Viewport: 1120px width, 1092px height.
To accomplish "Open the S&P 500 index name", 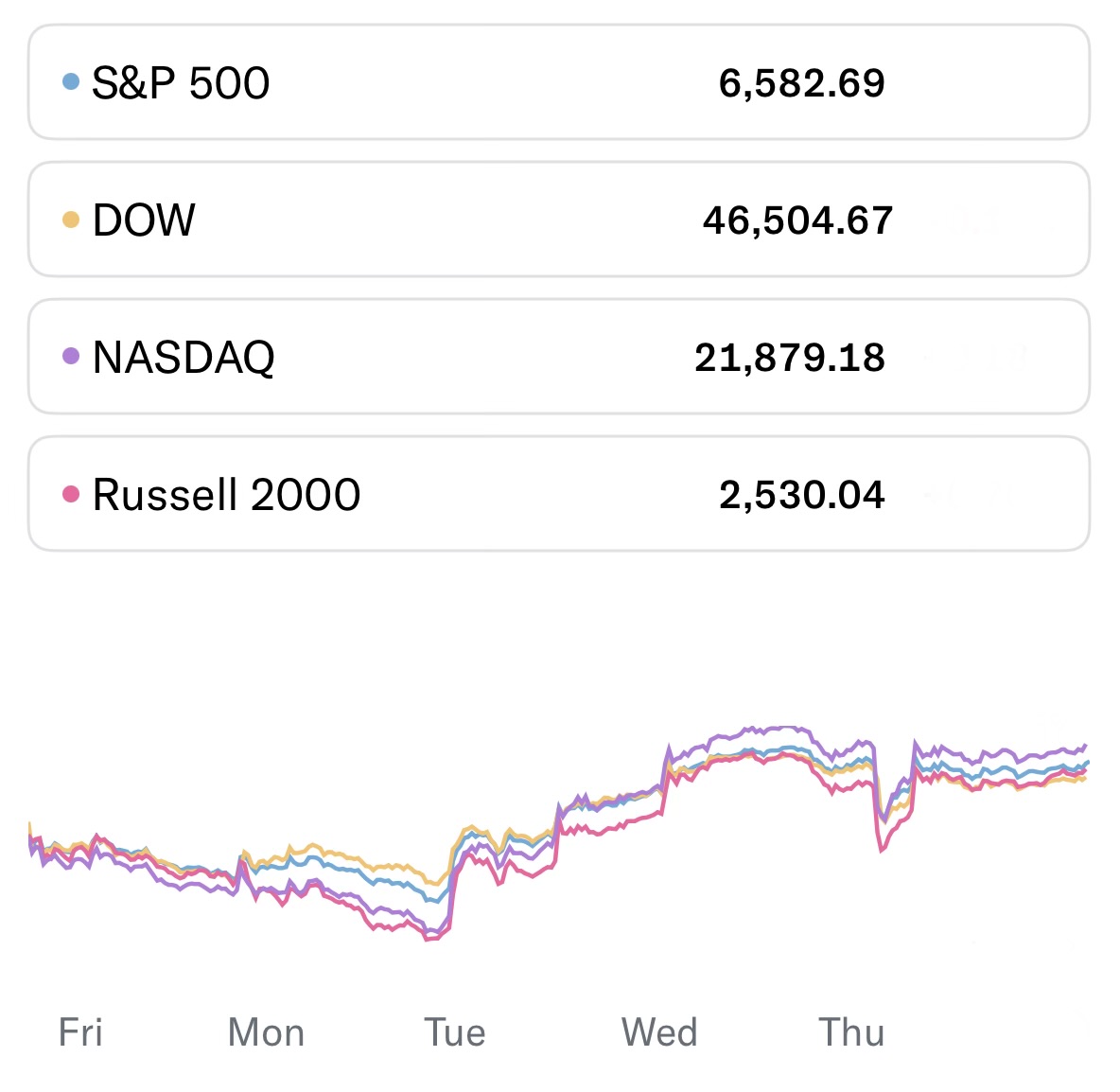I will tap(181, 83).
